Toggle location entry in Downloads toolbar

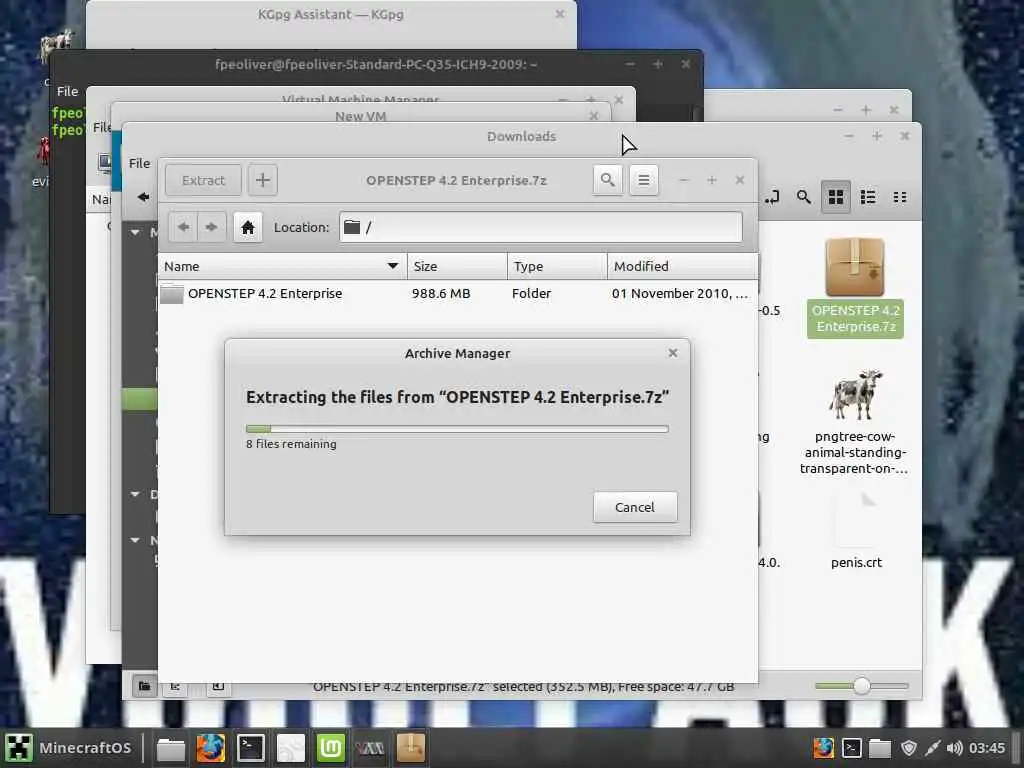point(772,197)
